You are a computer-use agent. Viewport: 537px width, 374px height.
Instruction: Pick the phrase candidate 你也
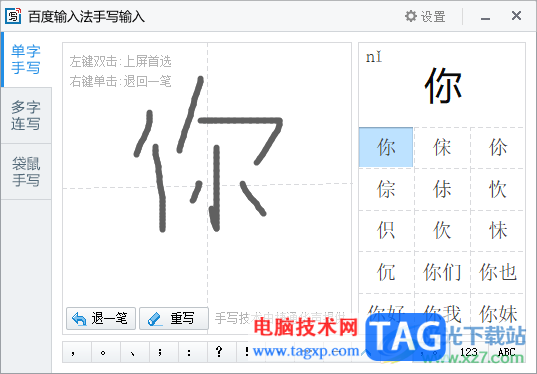[498, 272]
